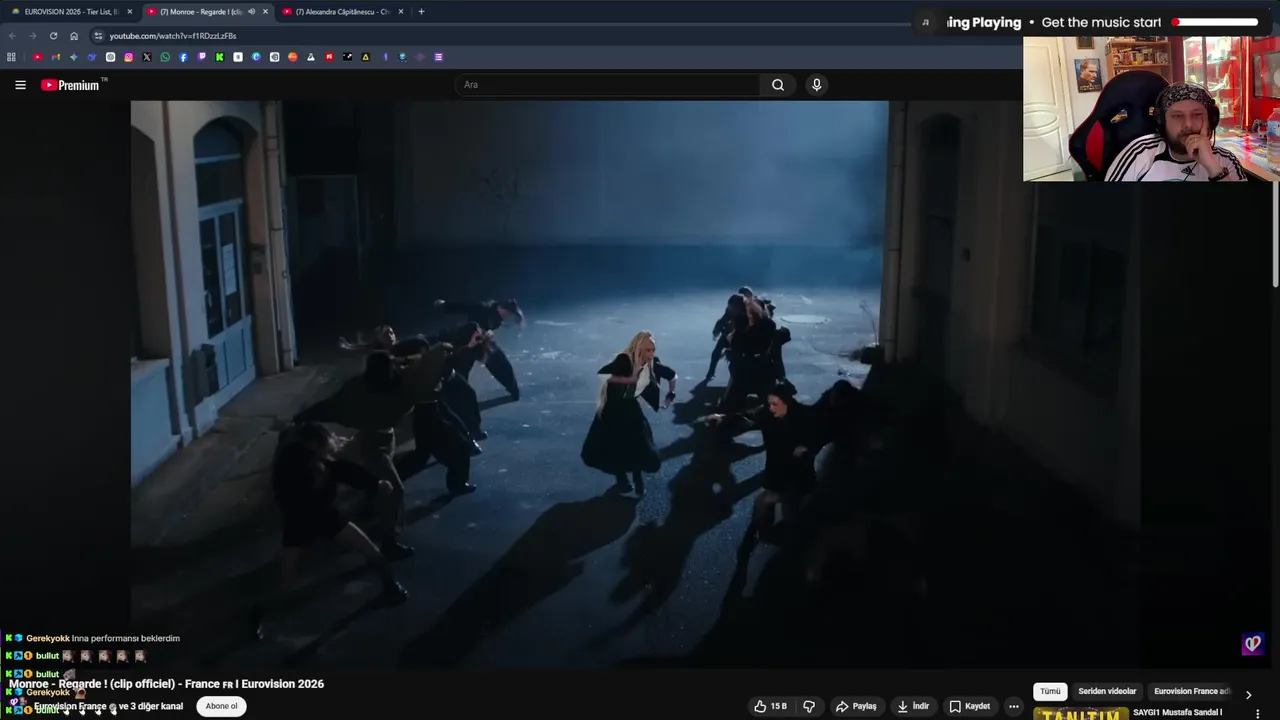Go back in browser history
The width and height of the screenshot is (1280, 720).
12,36
